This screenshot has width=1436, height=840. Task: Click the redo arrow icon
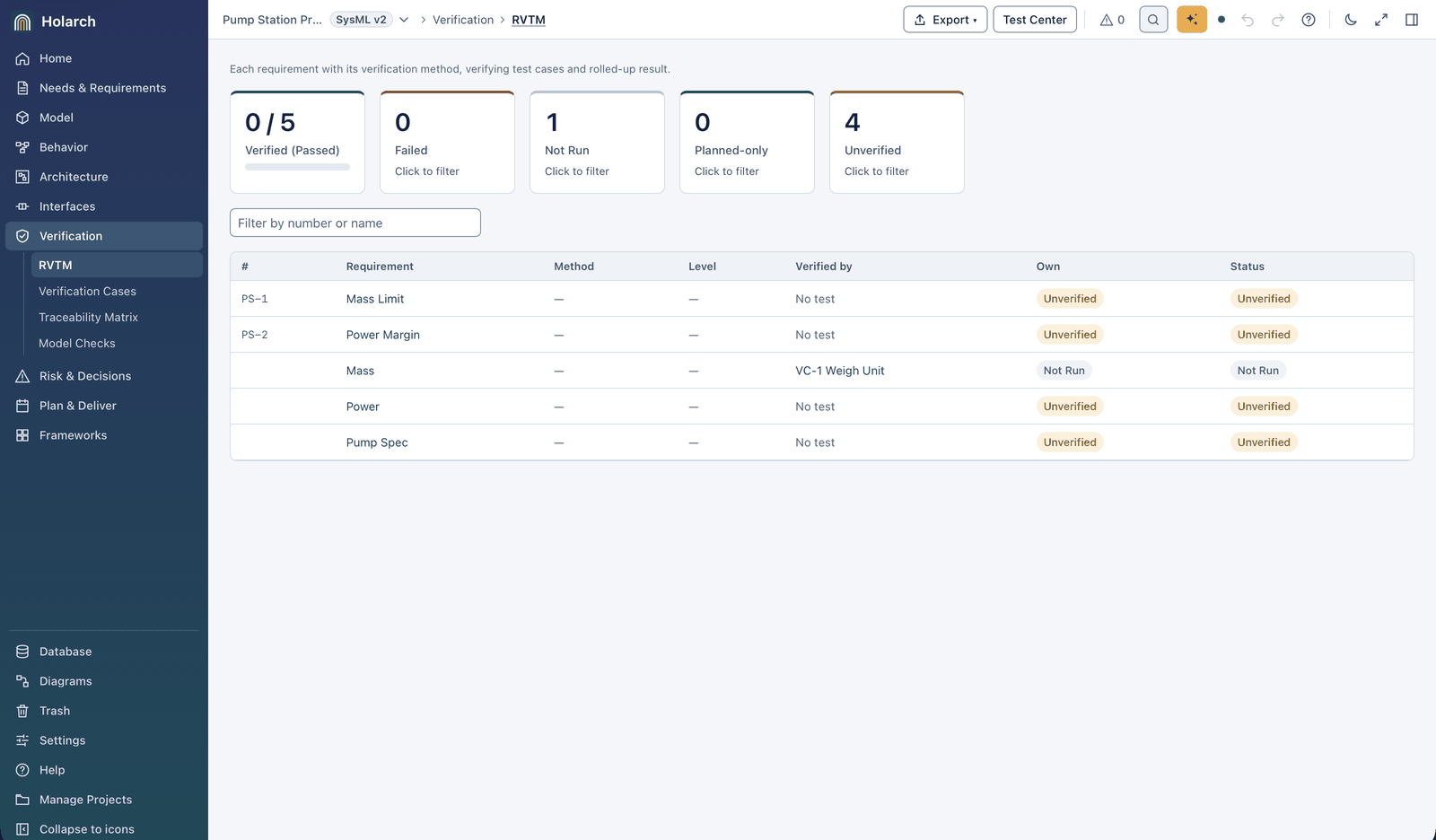(x=1278, y=20)
